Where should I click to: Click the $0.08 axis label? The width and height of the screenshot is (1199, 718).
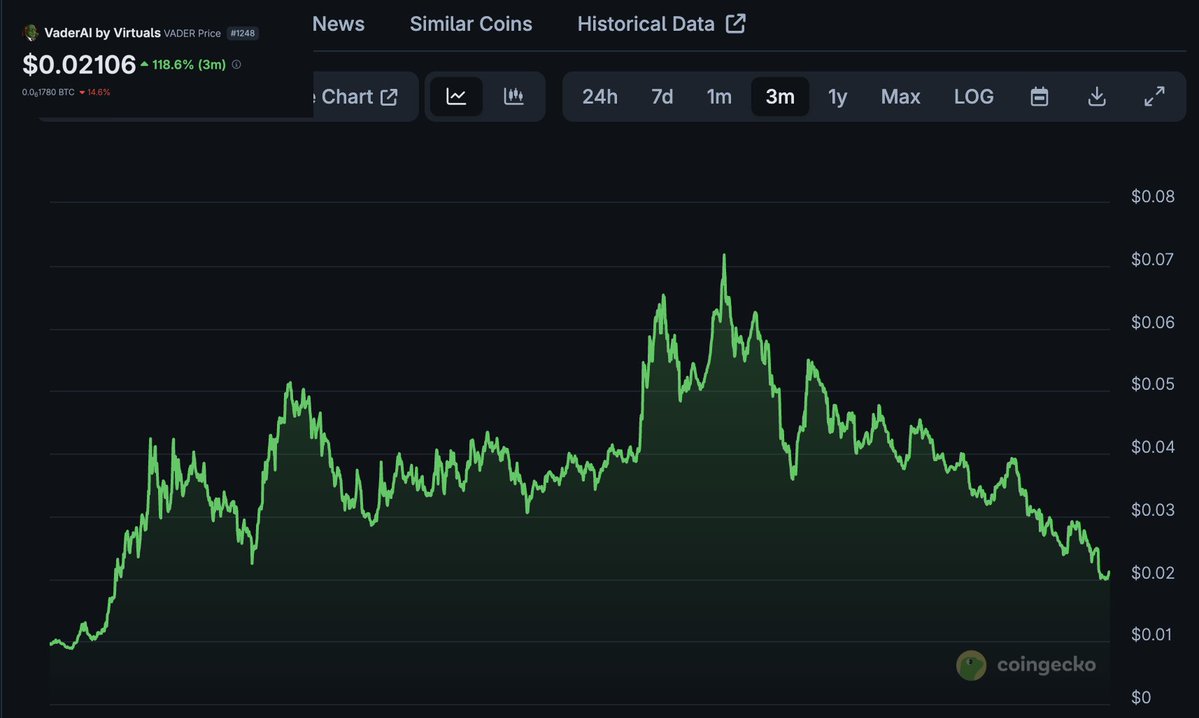tap(1152, 197)
